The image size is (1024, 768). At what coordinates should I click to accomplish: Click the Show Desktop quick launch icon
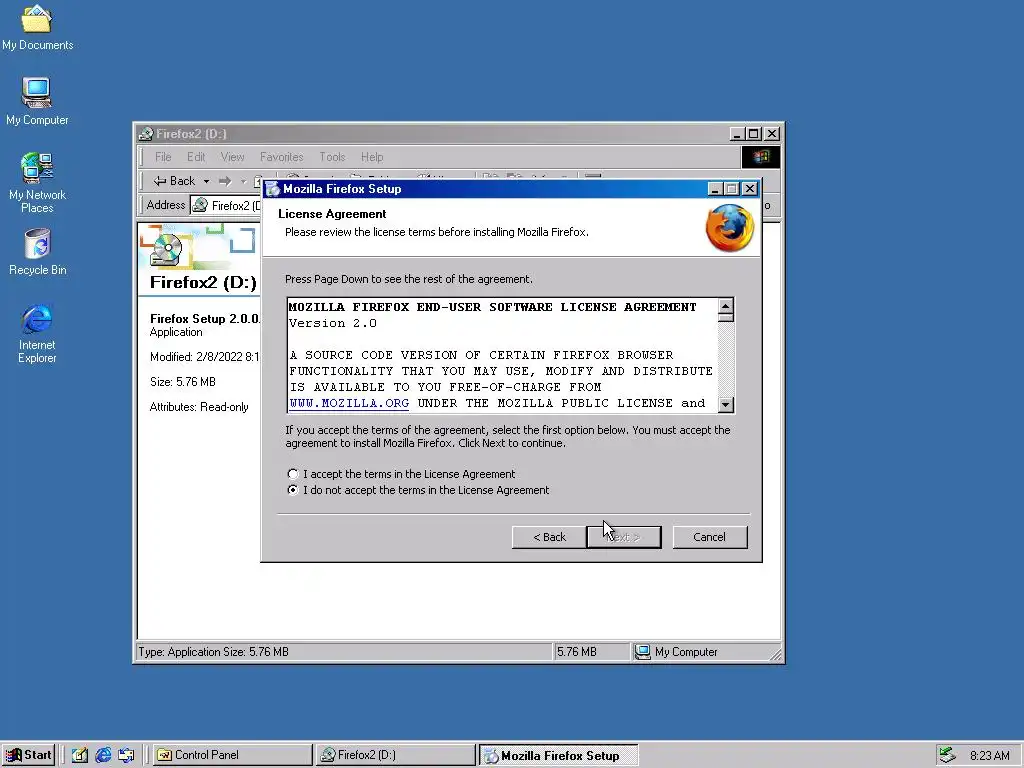[x=80, y=755]
